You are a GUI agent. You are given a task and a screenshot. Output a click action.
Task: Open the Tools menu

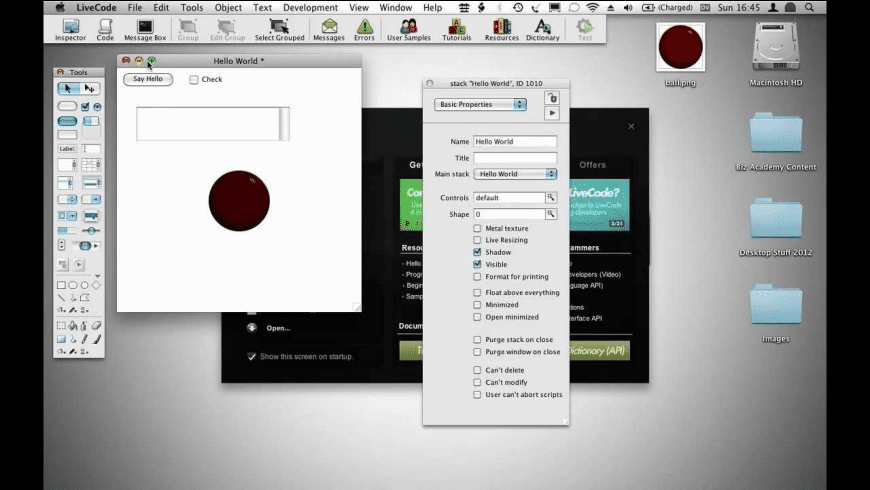coord(191,7)
